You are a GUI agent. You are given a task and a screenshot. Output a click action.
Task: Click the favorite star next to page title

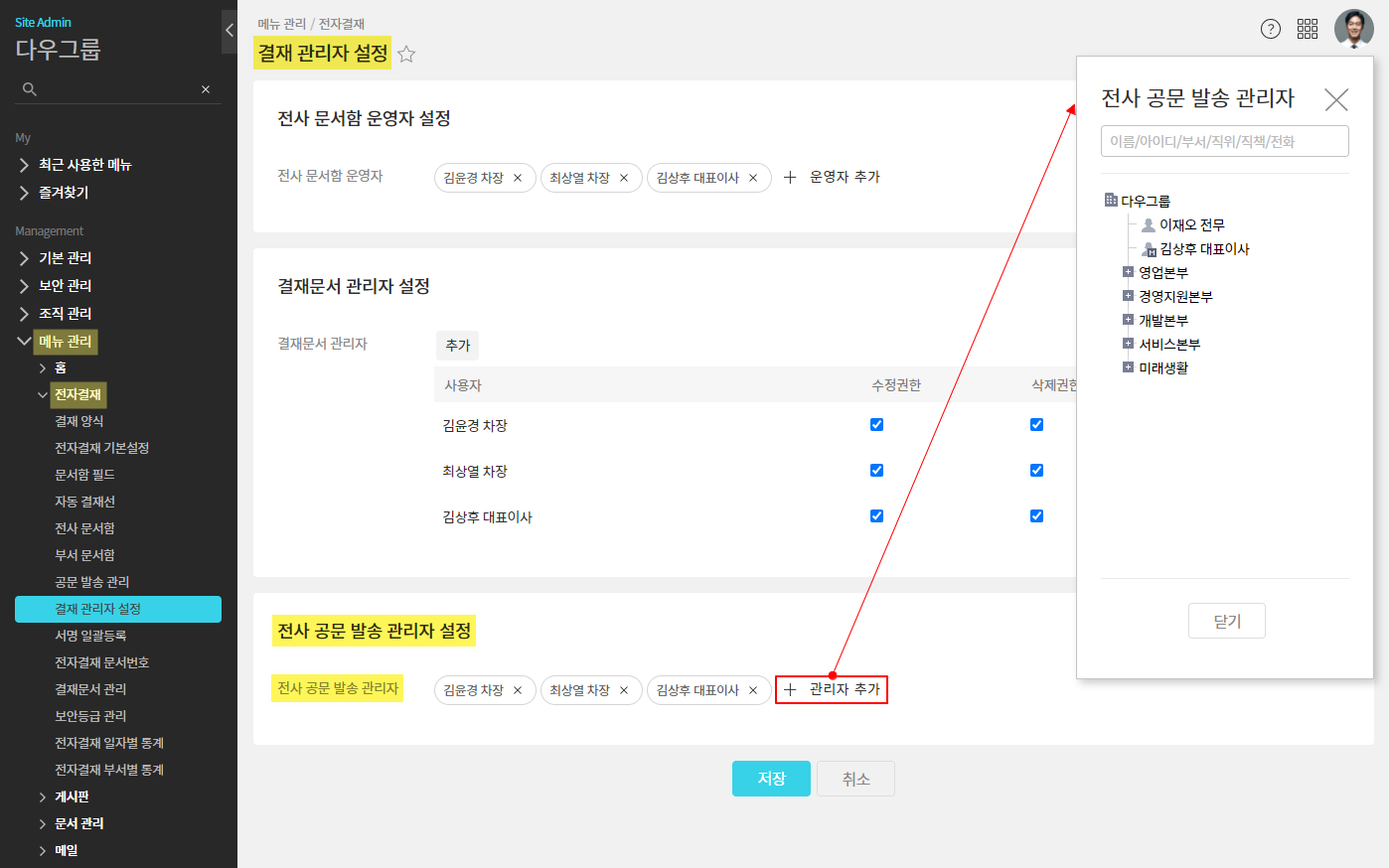pyautogui.click(x=406, y=55)
